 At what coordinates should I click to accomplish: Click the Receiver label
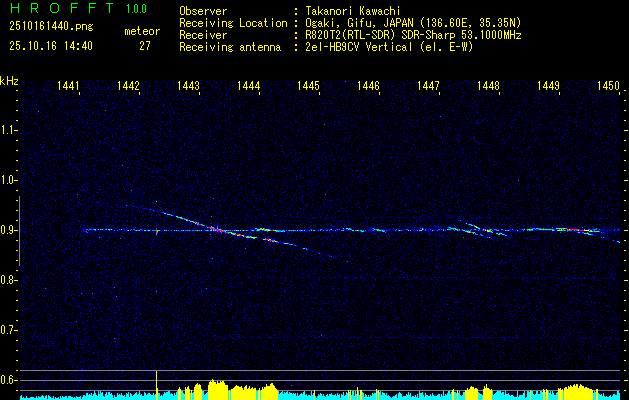[203, 35]
